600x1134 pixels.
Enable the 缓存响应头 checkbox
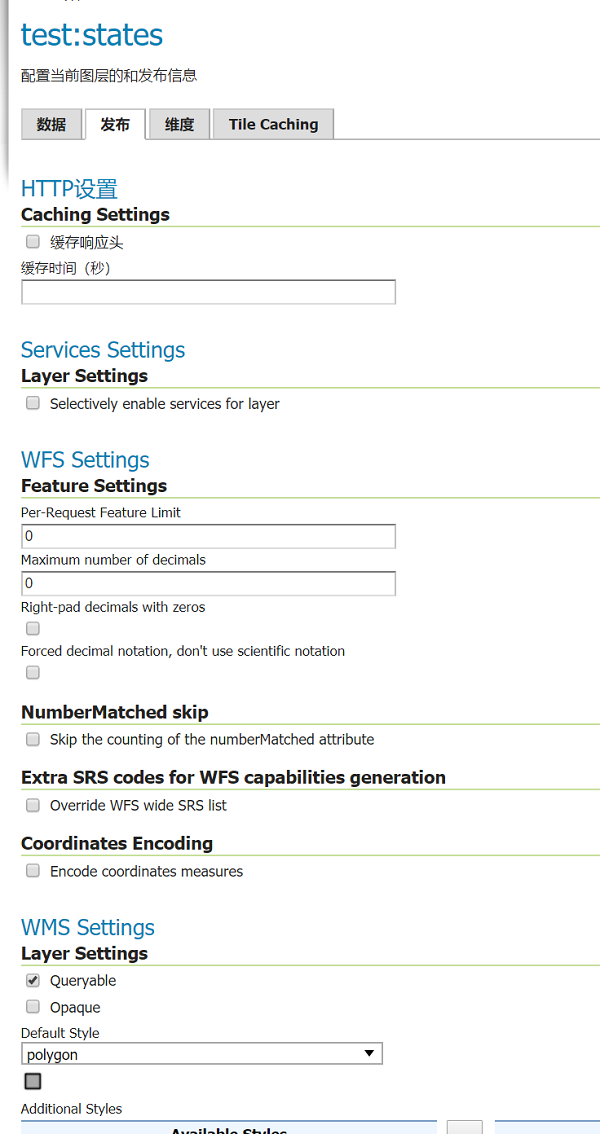pos(33,242)
